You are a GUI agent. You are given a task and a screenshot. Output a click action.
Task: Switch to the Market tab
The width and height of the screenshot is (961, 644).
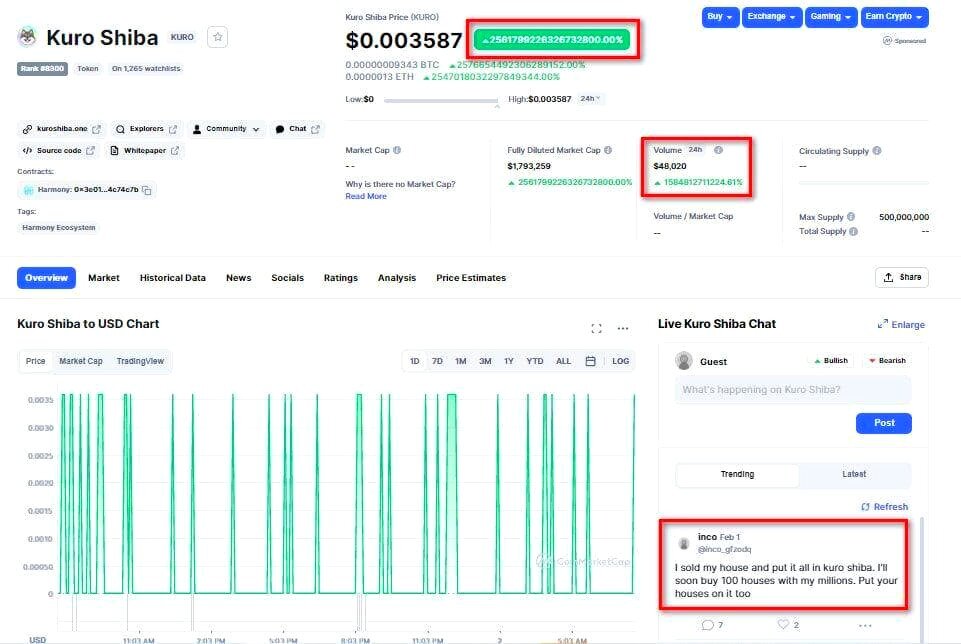(104, 278)
